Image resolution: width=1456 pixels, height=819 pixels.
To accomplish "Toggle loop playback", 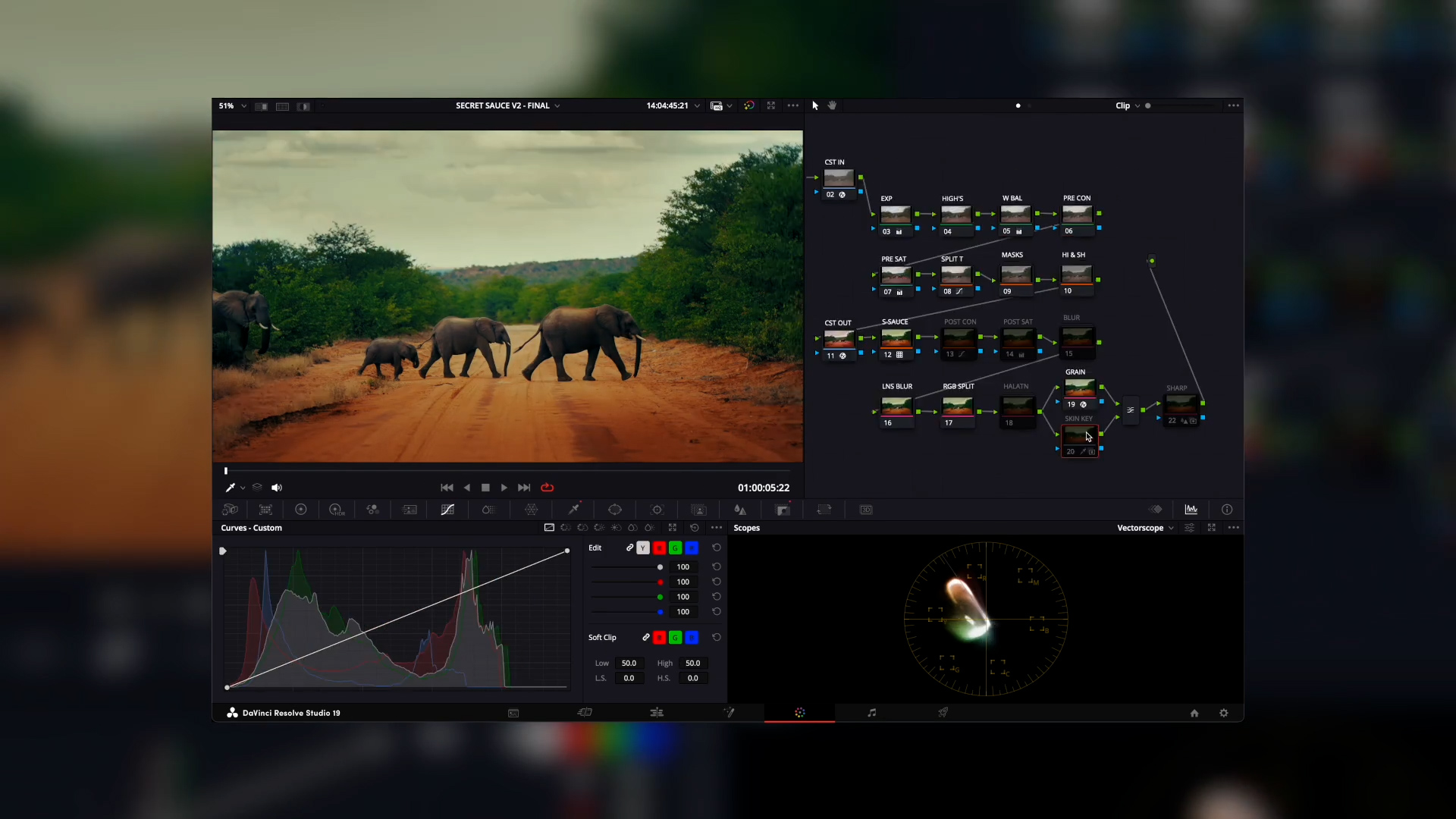I will 548,488.
